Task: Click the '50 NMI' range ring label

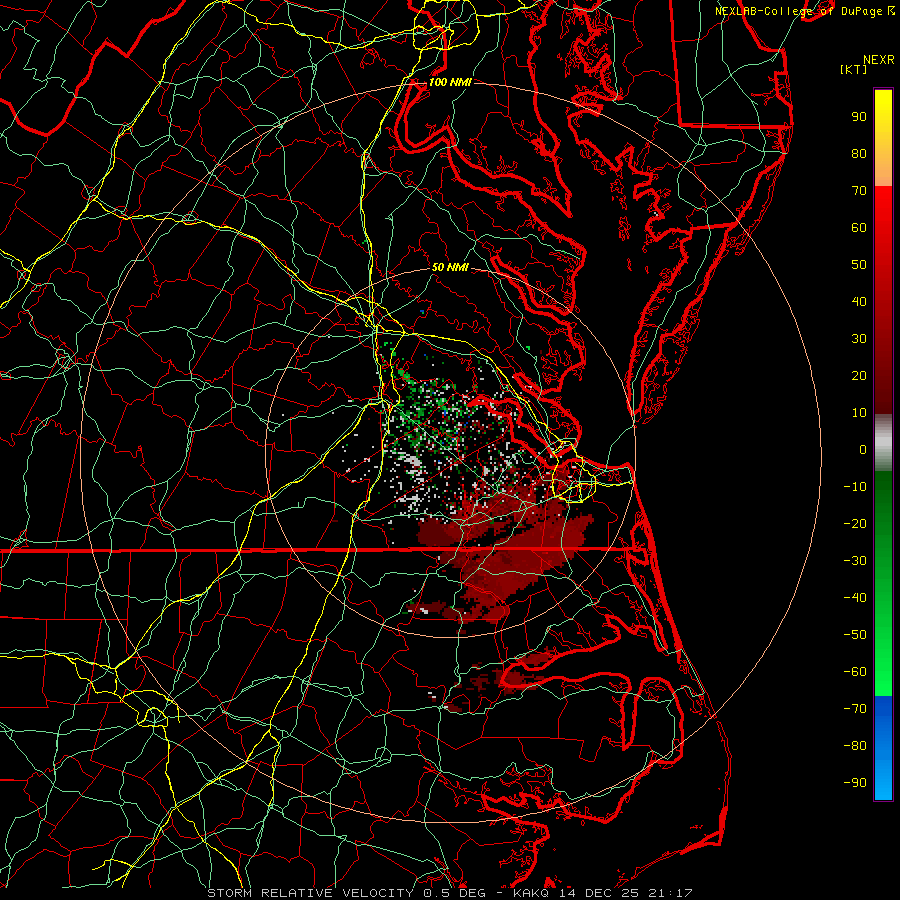Action: click(x=450, y=267)
